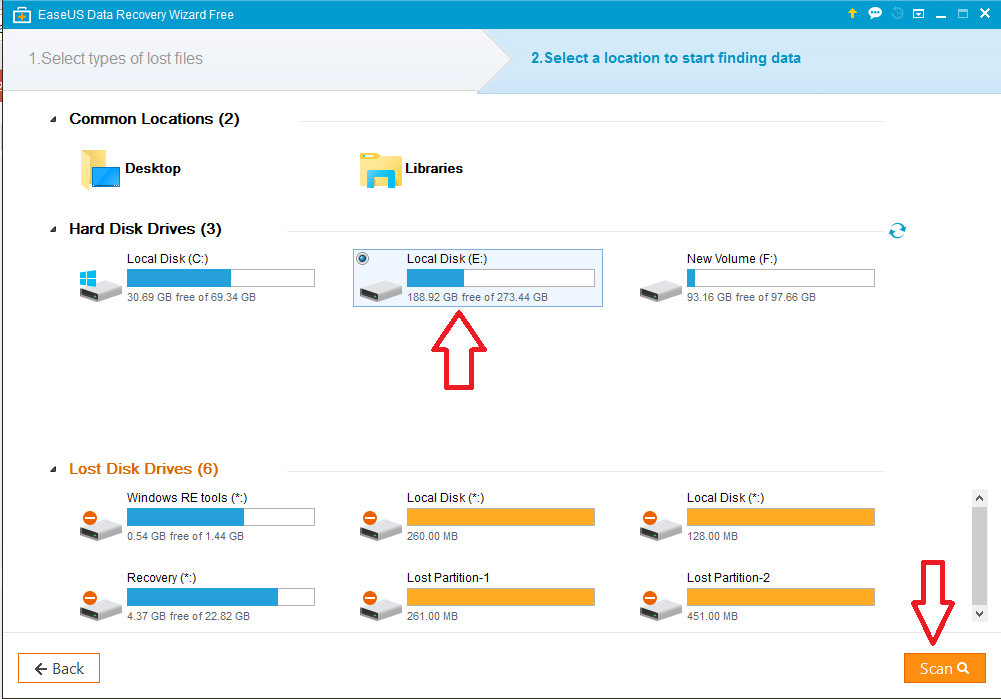Click the Recovery (*:) drive icon
Viewport: 1001px width, 699px height.
pyautogui.click(x=100, y=605)
